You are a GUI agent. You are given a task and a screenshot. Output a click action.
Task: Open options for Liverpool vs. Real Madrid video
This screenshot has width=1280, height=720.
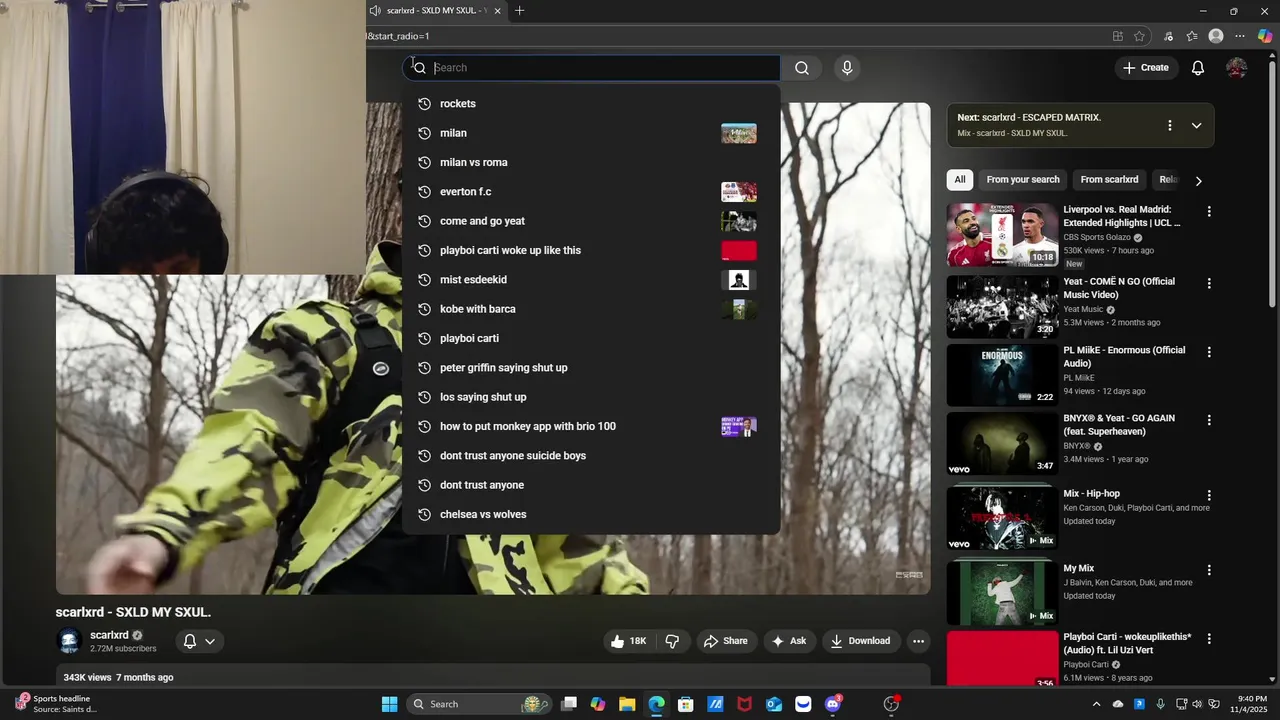click(1209, 212)
